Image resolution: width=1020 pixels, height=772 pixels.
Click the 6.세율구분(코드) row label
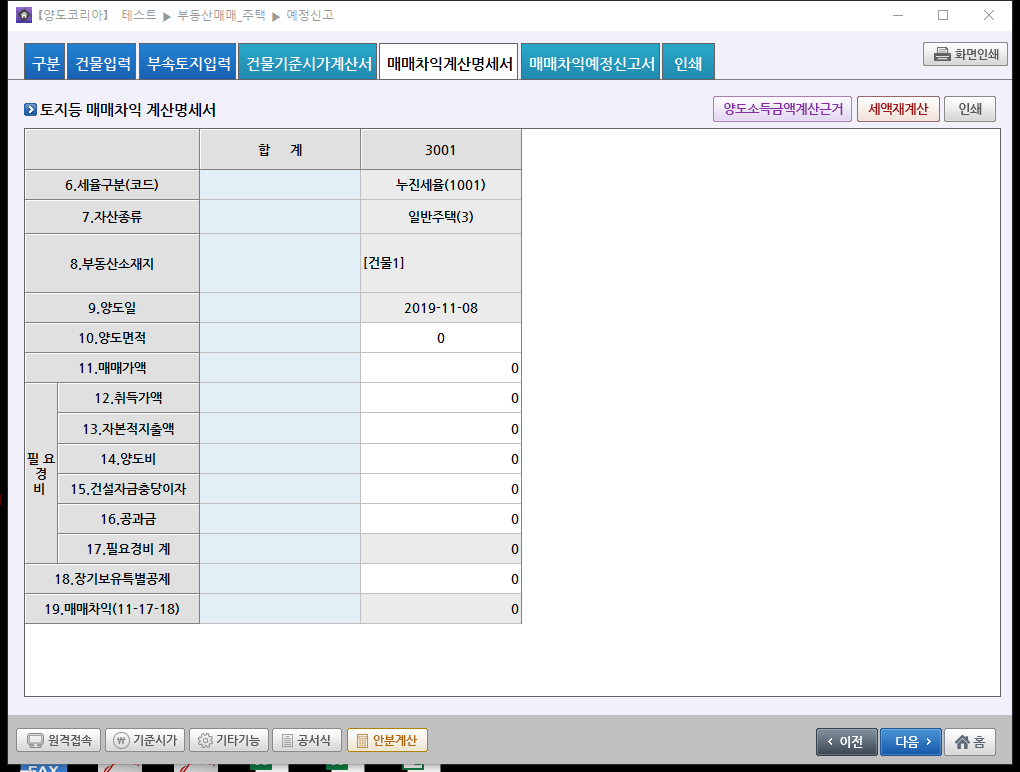[112, 185]
